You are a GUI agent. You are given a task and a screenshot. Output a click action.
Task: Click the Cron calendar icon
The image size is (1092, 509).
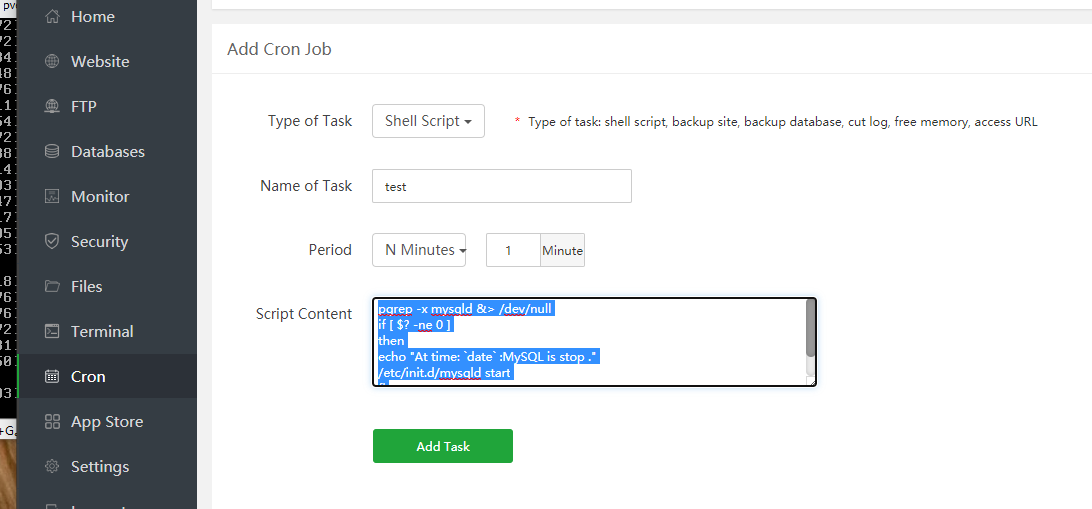coord(52,377)
